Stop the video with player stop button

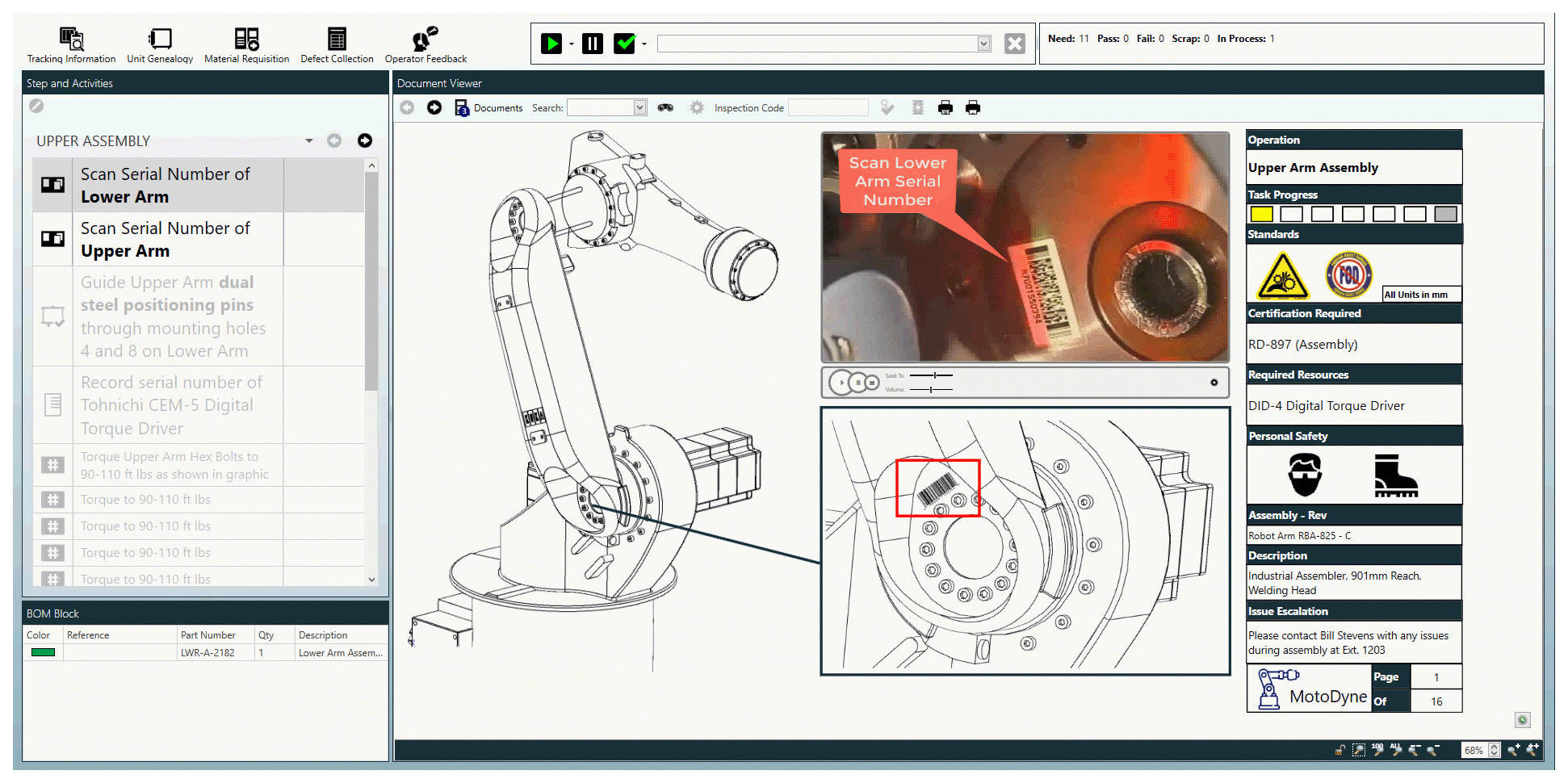click(x=872, y=383)
